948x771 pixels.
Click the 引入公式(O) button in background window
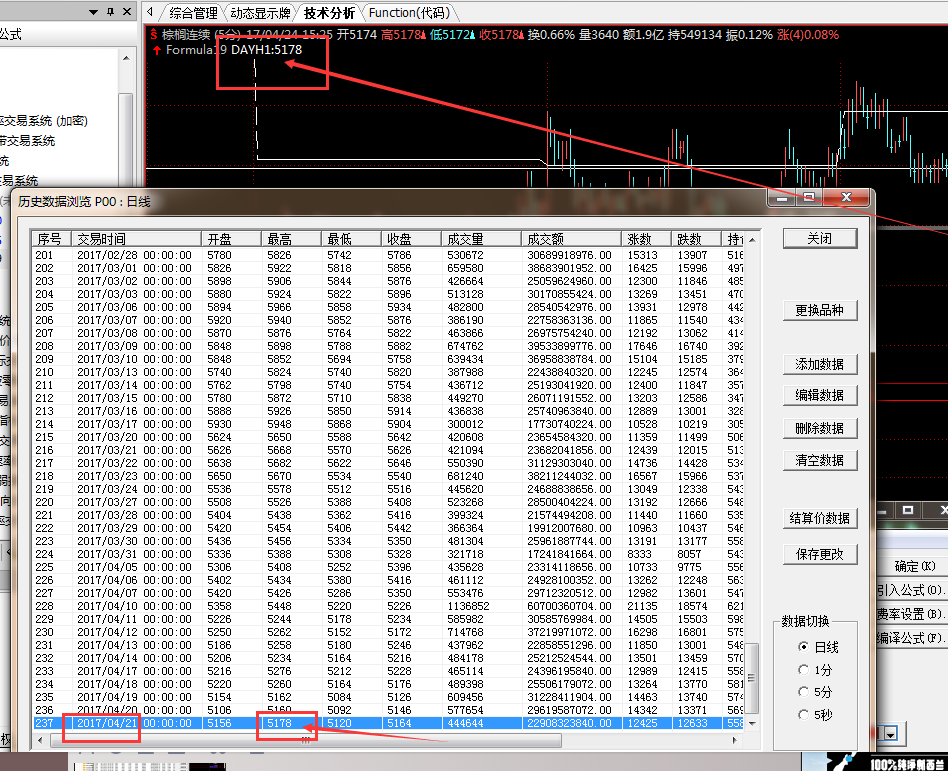click(x=914, y=590)
